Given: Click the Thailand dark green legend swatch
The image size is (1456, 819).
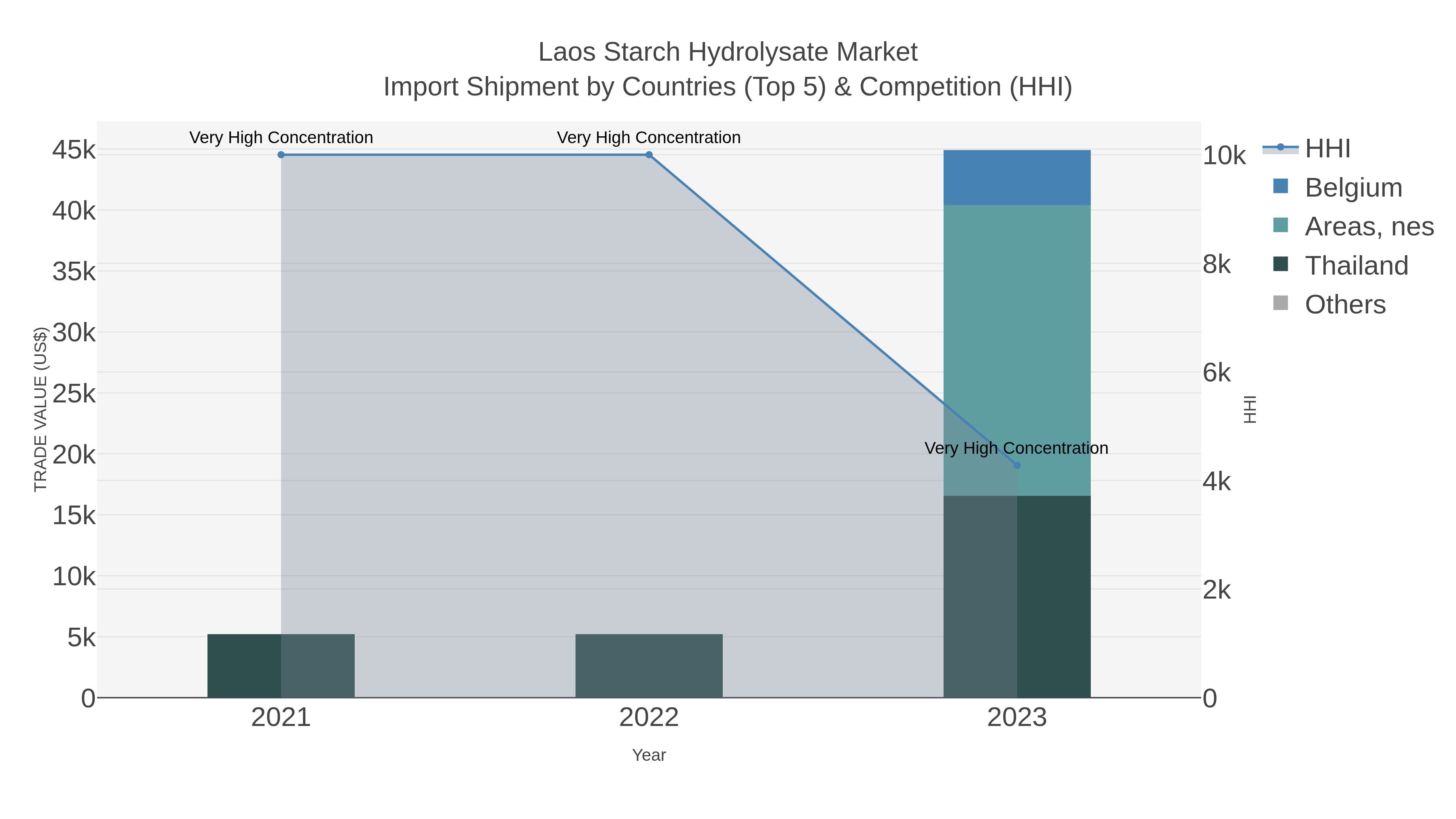Looking at the screenshot, I should pos(1280,264).
